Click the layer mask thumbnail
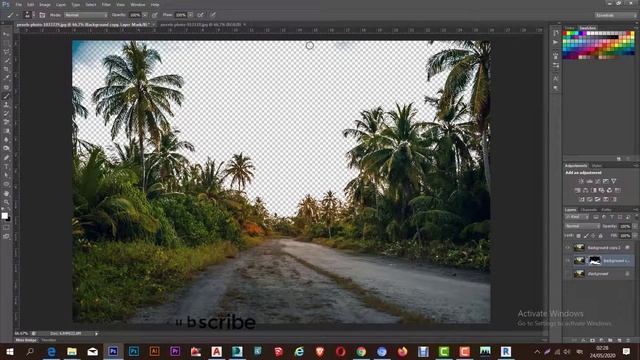Viewport: 640px width, 360px height. click(x=595, y=260)
